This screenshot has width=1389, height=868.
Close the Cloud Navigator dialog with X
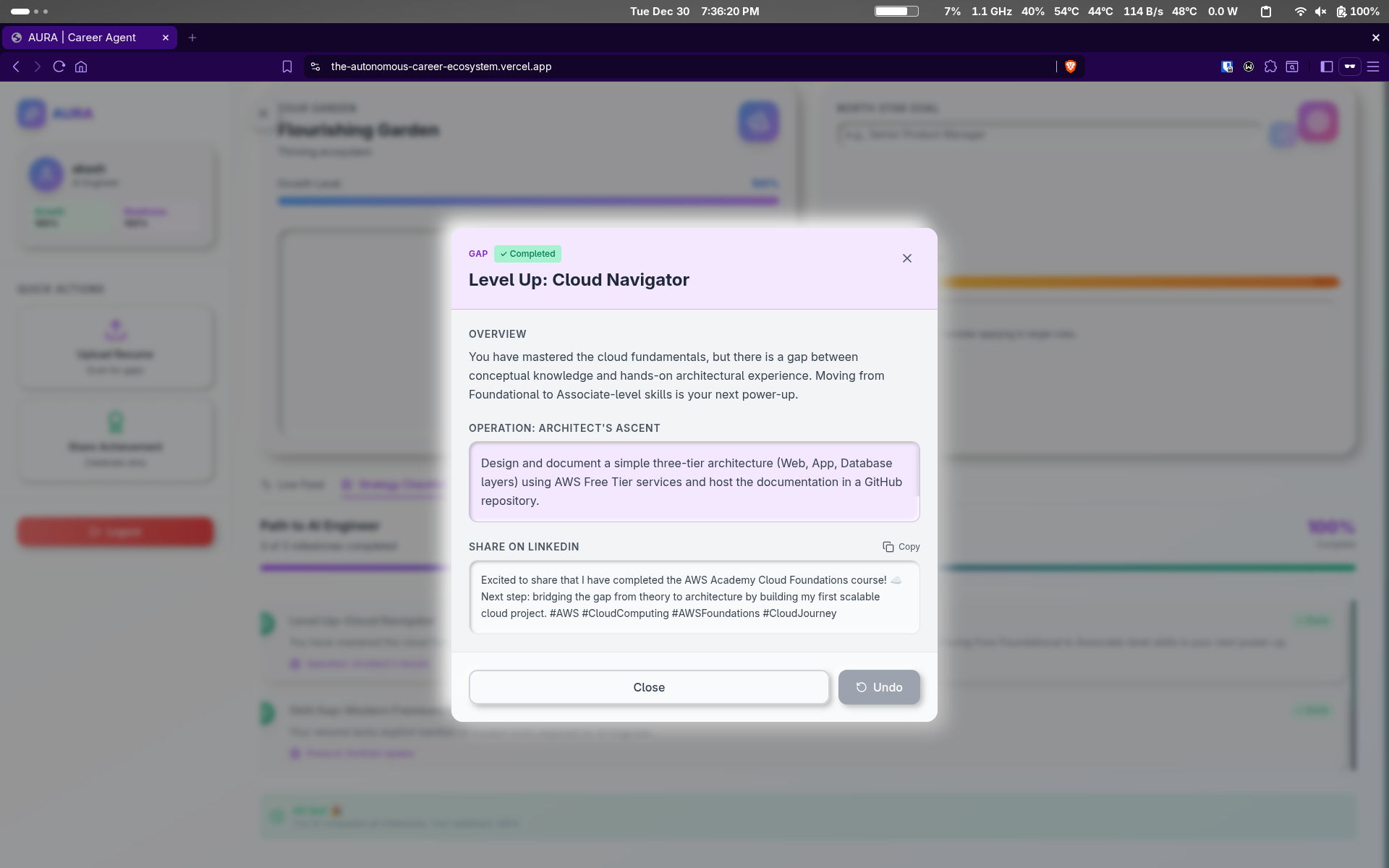click(906, 258)
